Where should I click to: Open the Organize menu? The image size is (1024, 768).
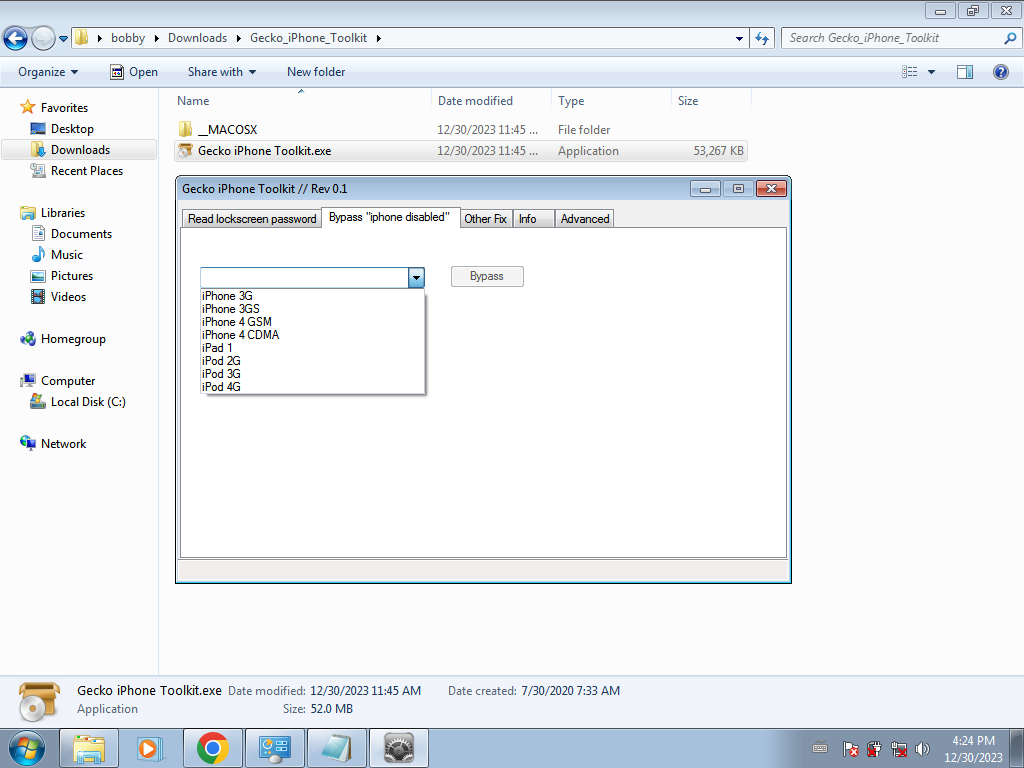[48, 72]
